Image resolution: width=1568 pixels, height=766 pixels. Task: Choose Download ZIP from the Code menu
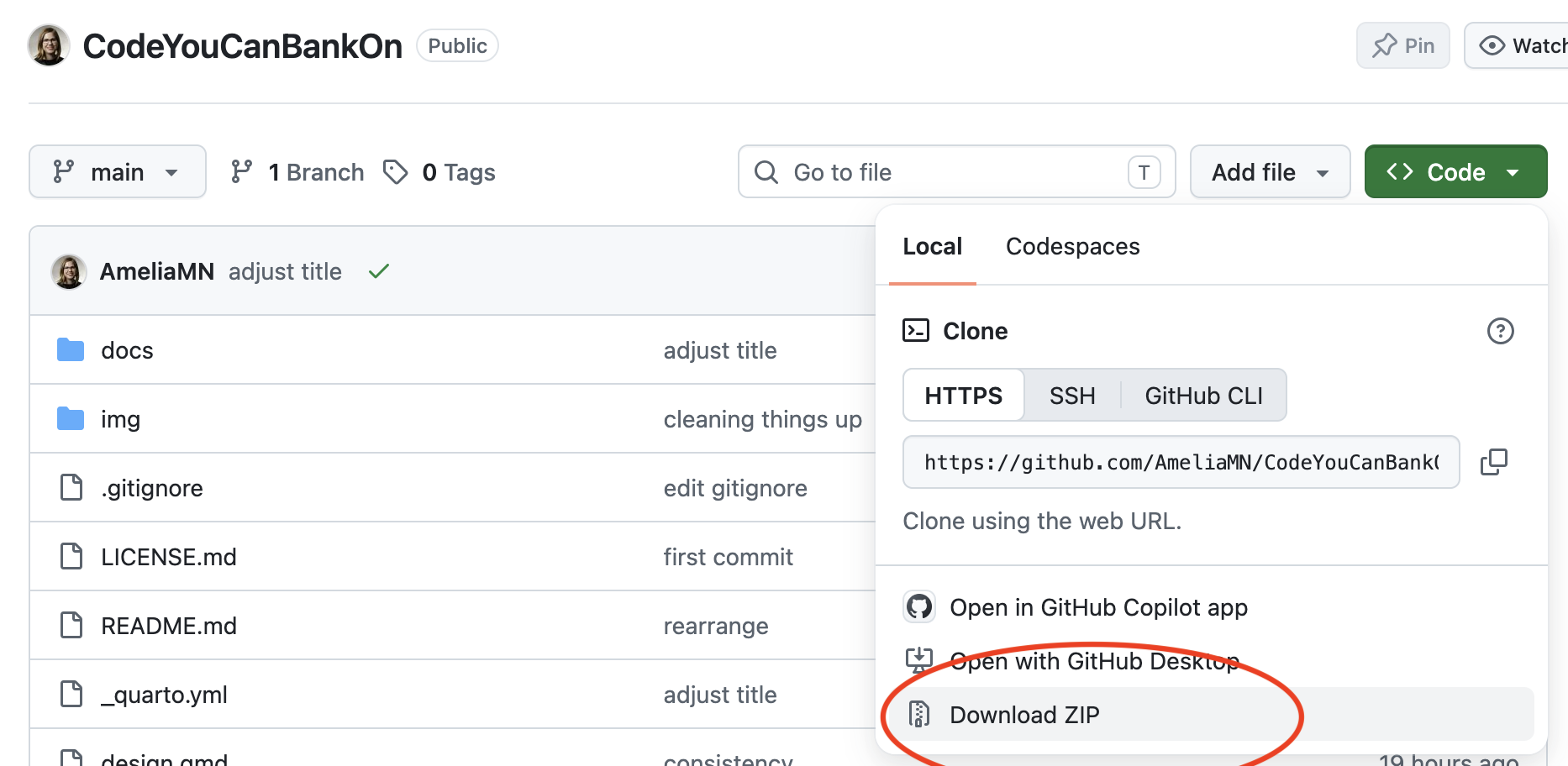[1212, 714]
